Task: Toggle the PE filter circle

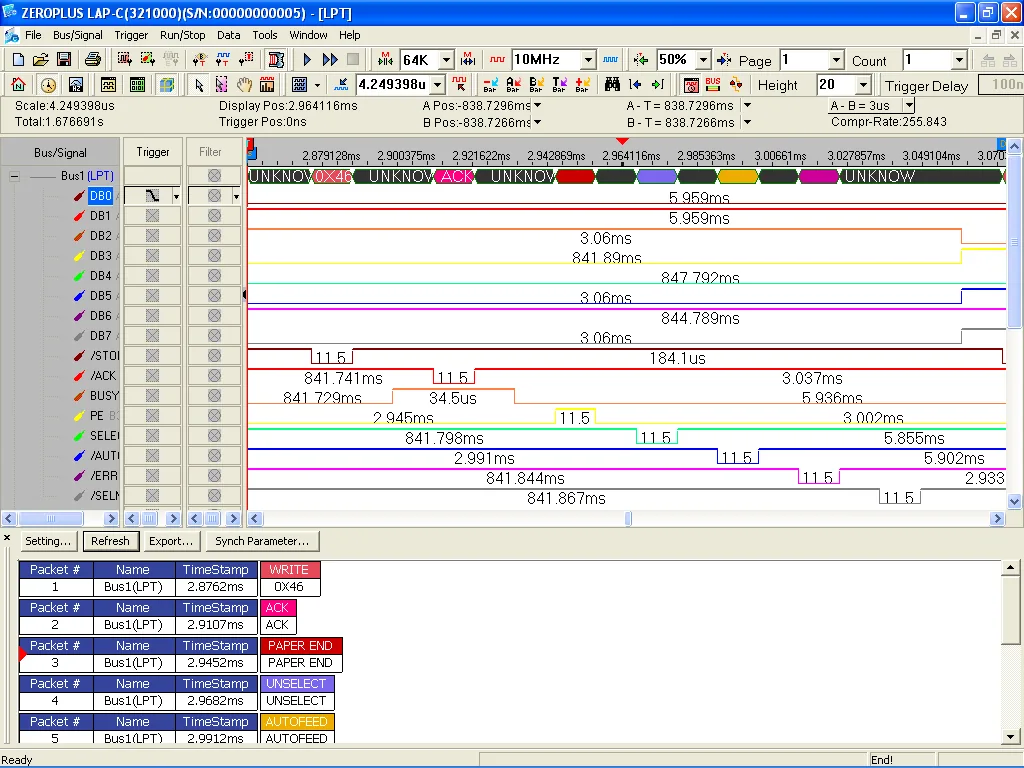Action: click(x=214, y=416)
